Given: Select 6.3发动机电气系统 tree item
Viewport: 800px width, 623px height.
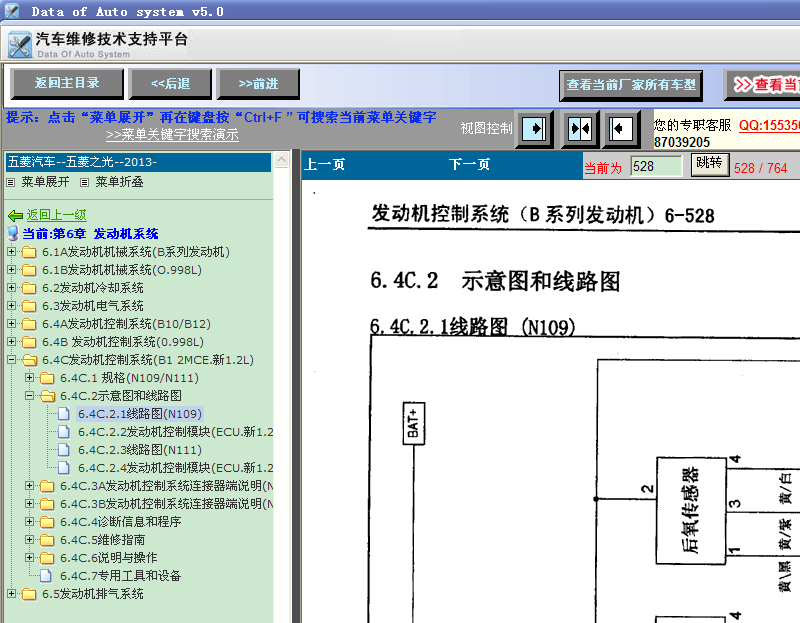Looking at the screenshot, I should click(92, 306).
